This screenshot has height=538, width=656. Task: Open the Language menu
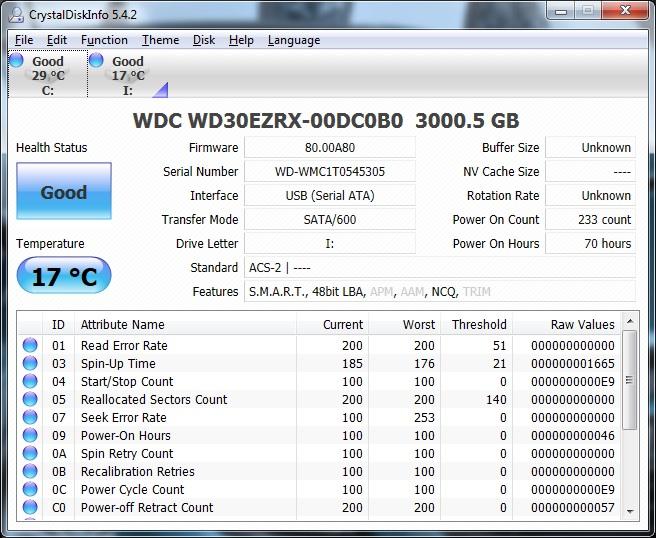pyautogui.click(x=294, y=40)
